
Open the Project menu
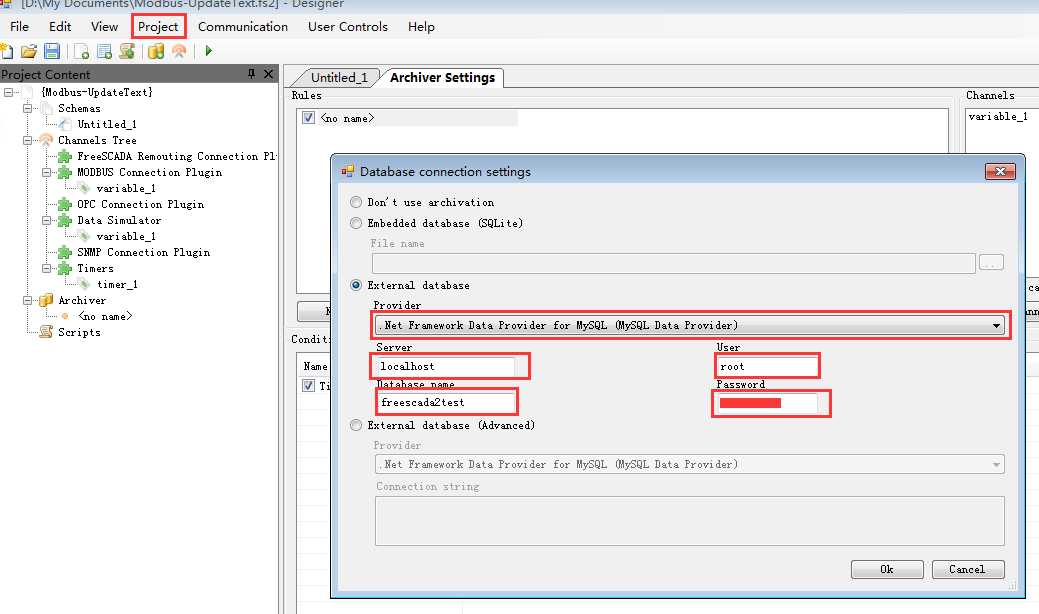click(x=158, y=26)
